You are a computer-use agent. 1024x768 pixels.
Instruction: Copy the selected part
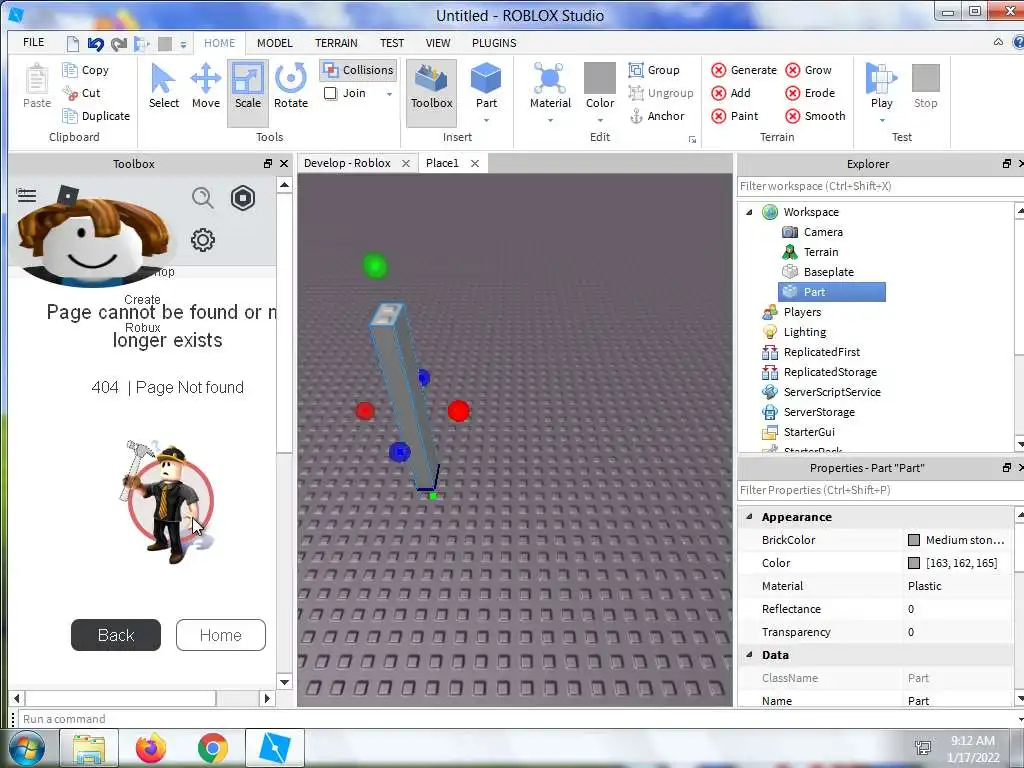86,70
